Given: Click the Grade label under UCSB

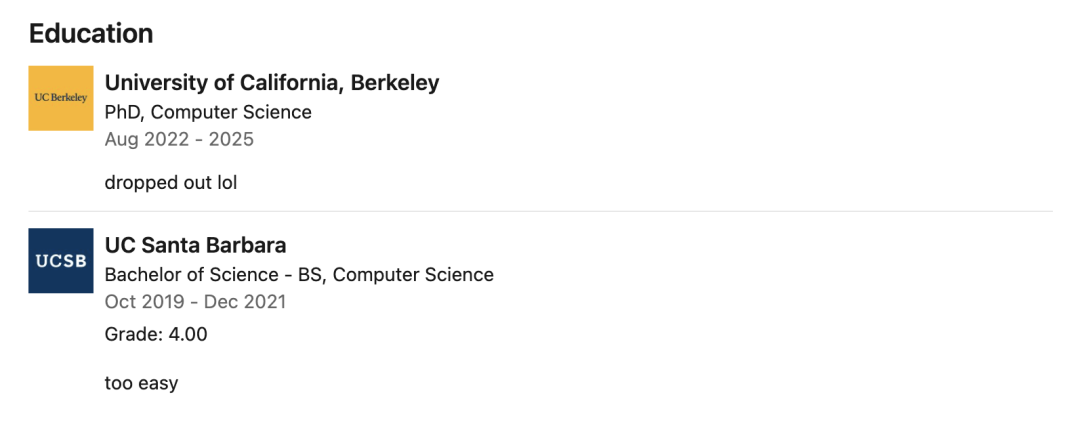Looking at the screenshot, I should point(130,335).
